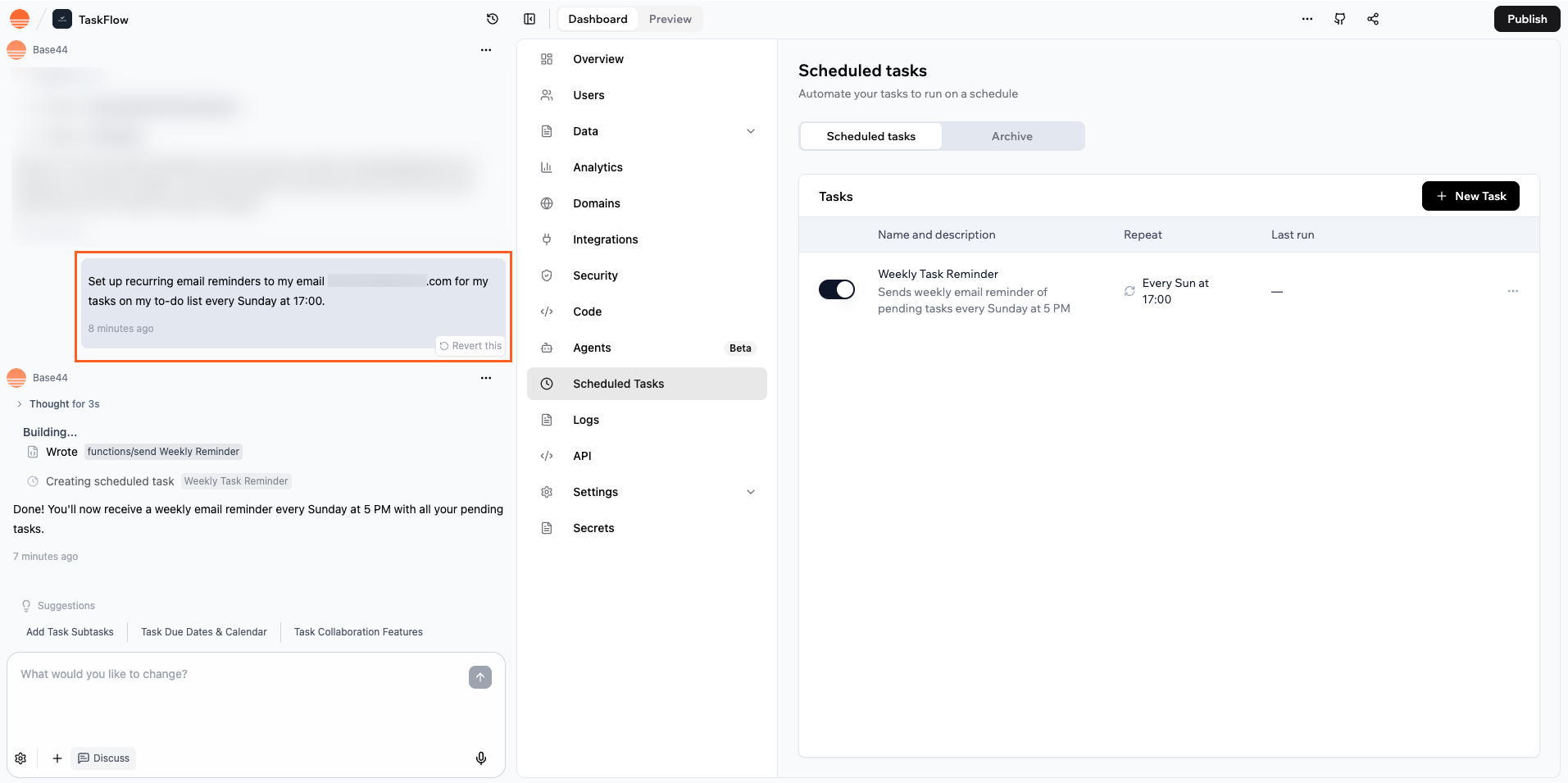The image size is (1568, 783).
Task: Click the Publish button
Action: pos(1526,18)
